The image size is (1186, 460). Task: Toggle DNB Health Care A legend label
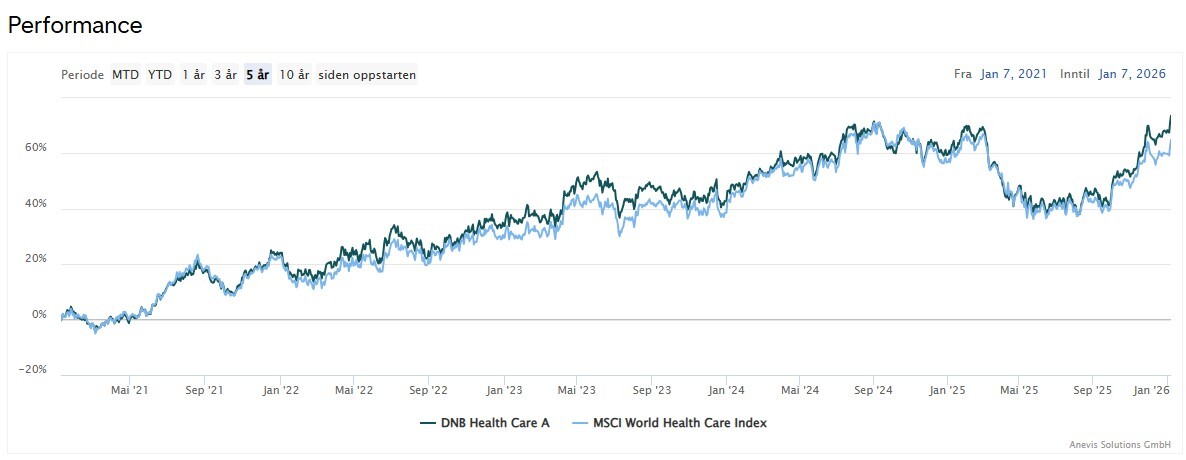pyautogui.click(x=496, y=423)
